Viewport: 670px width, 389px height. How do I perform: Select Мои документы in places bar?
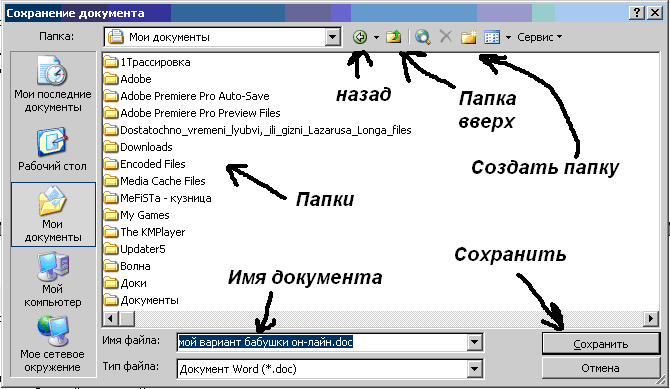[x=53, y=214]
